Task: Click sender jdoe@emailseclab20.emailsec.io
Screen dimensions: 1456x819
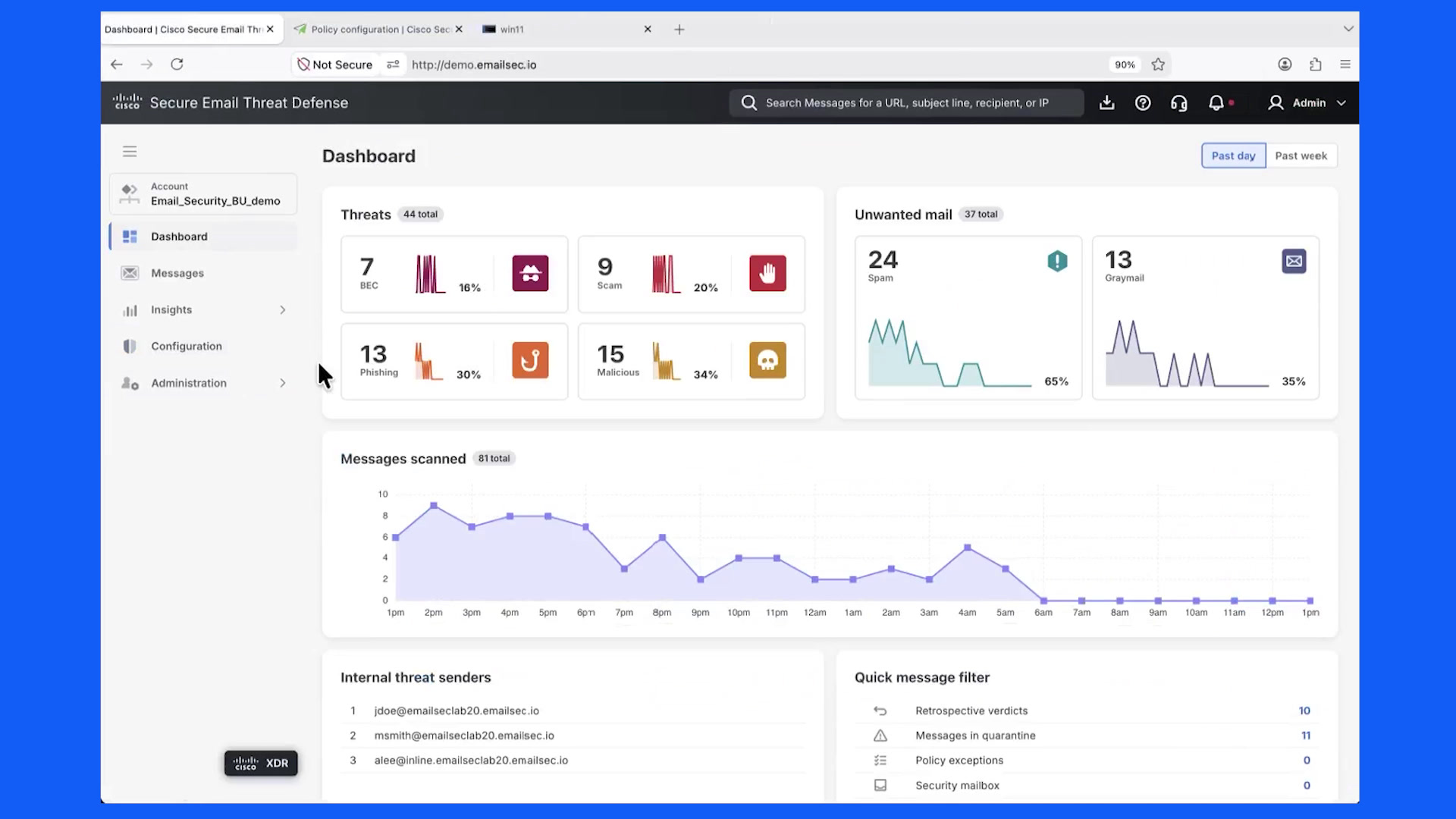Action: point(457,711)
